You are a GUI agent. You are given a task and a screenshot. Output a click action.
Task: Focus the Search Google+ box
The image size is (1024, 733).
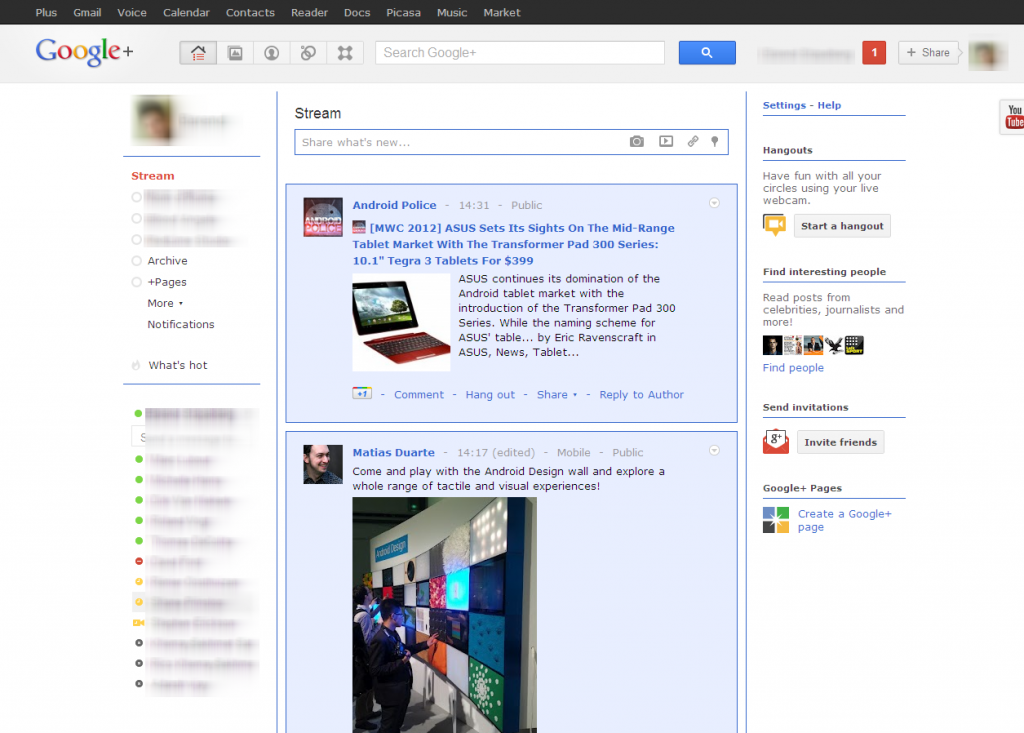tap(520, 53)
